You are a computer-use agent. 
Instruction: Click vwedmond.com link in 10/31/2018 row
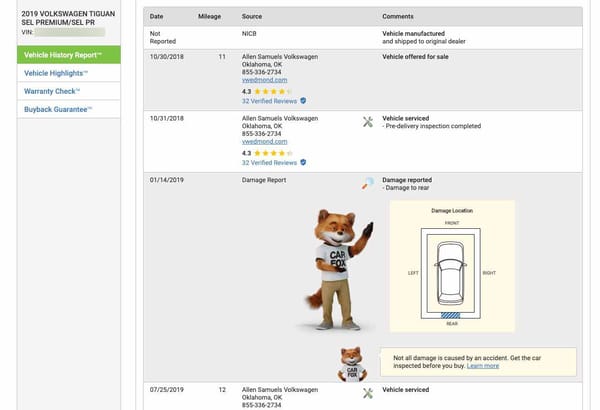pyautogui.click(x=264, y=142)
